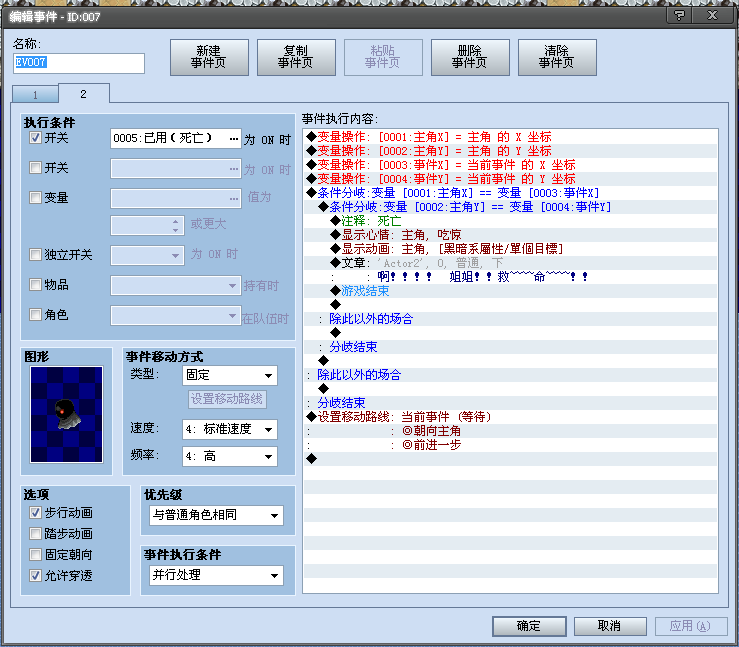The width and height of the screenshot is (739, 647).
Task: Toggle the 固定朝向 option
Action: pos(35,554)
